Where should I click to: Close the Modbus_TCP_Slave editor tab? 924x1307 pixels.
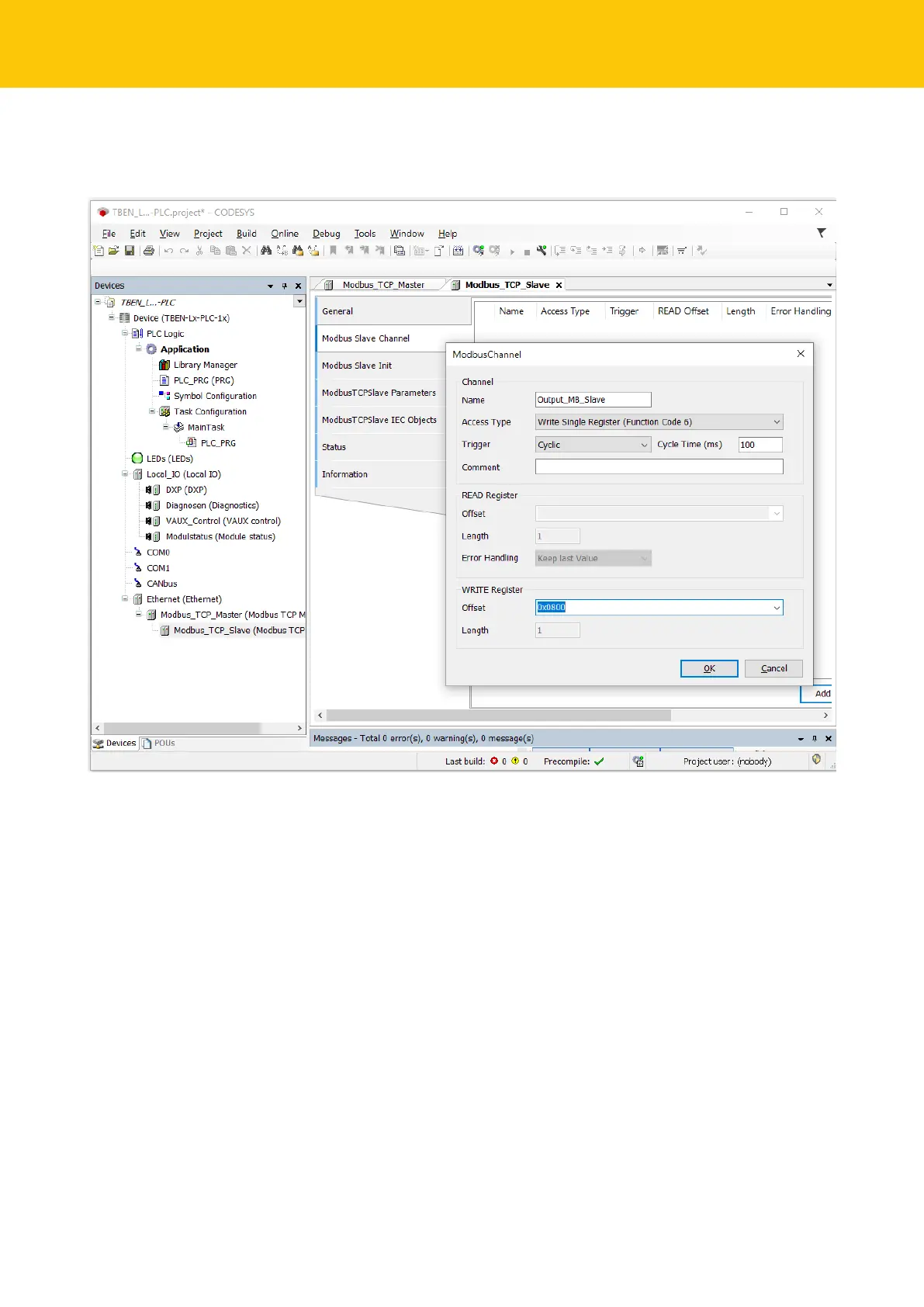point(559,285)
